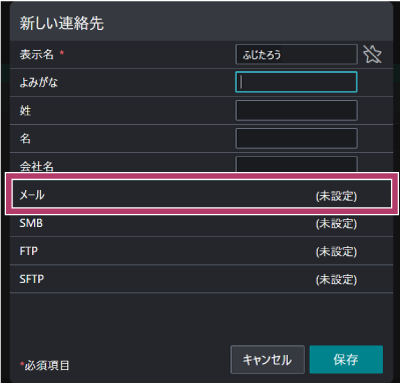
Task: Click the 新しい連絡先 dialog title
Action: pos(62,23)
